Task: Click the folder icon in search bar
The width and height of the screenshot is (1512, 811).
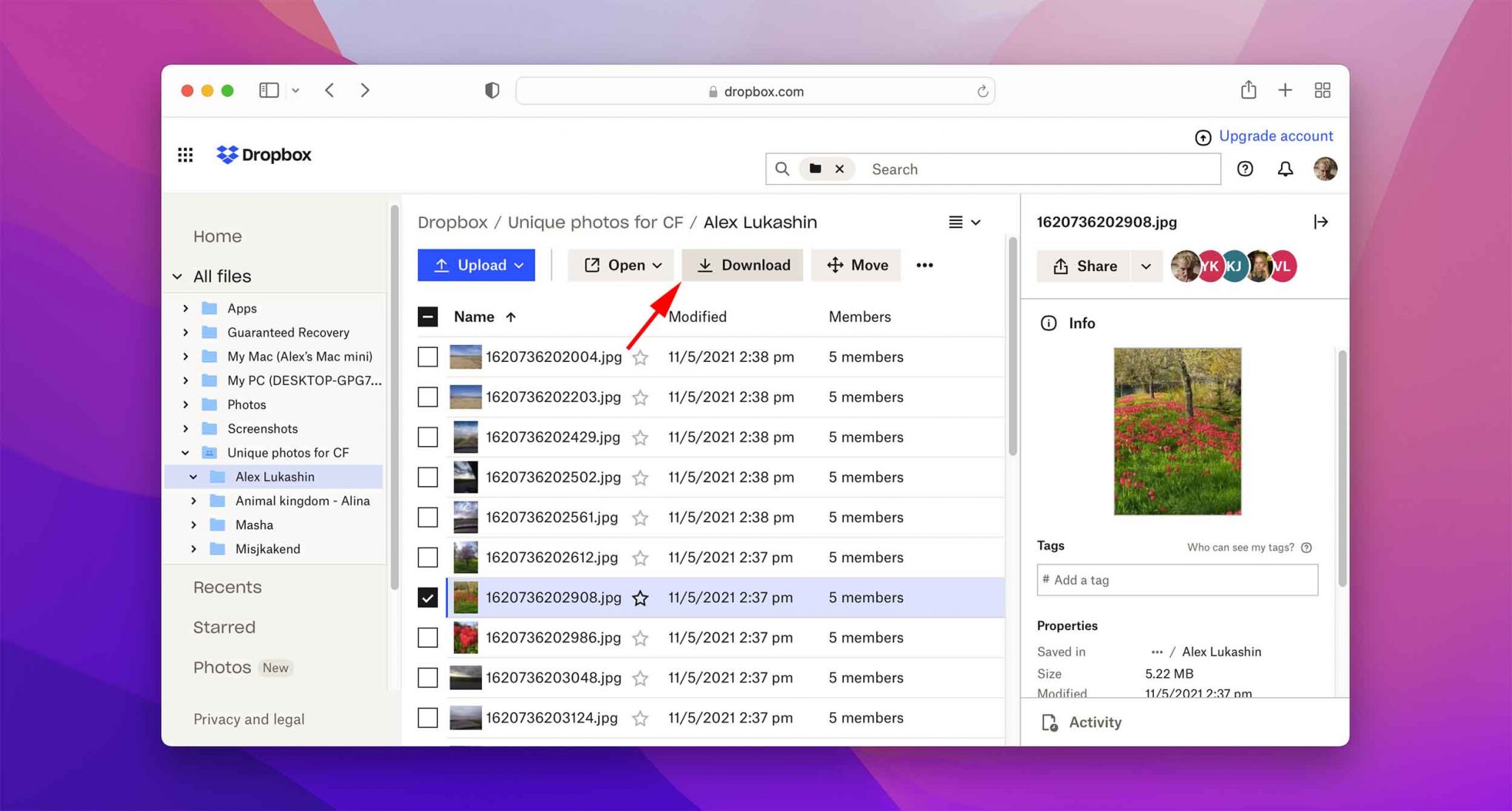Action: [x=816, y=168]
